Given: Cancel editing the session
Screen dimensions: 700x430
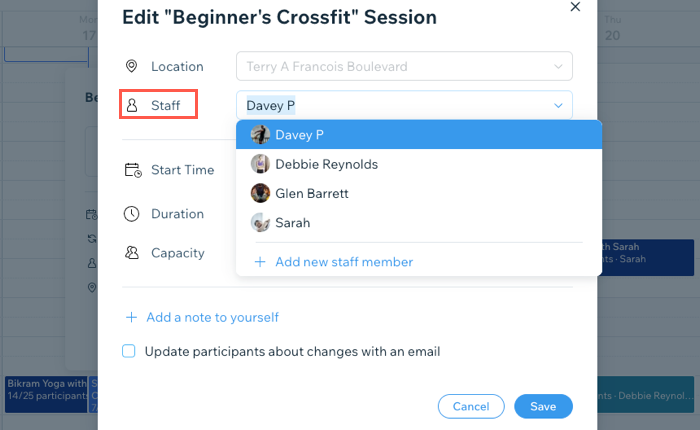Looking at the screenshot, I should (x=471, y=406).
